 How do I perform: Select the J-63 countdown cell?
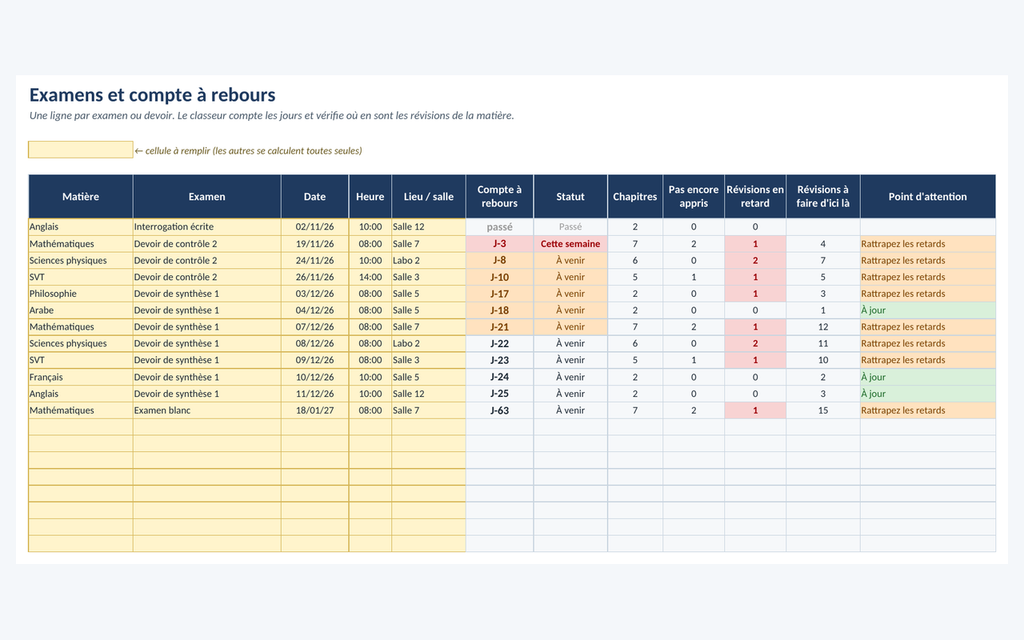point(500,410)
